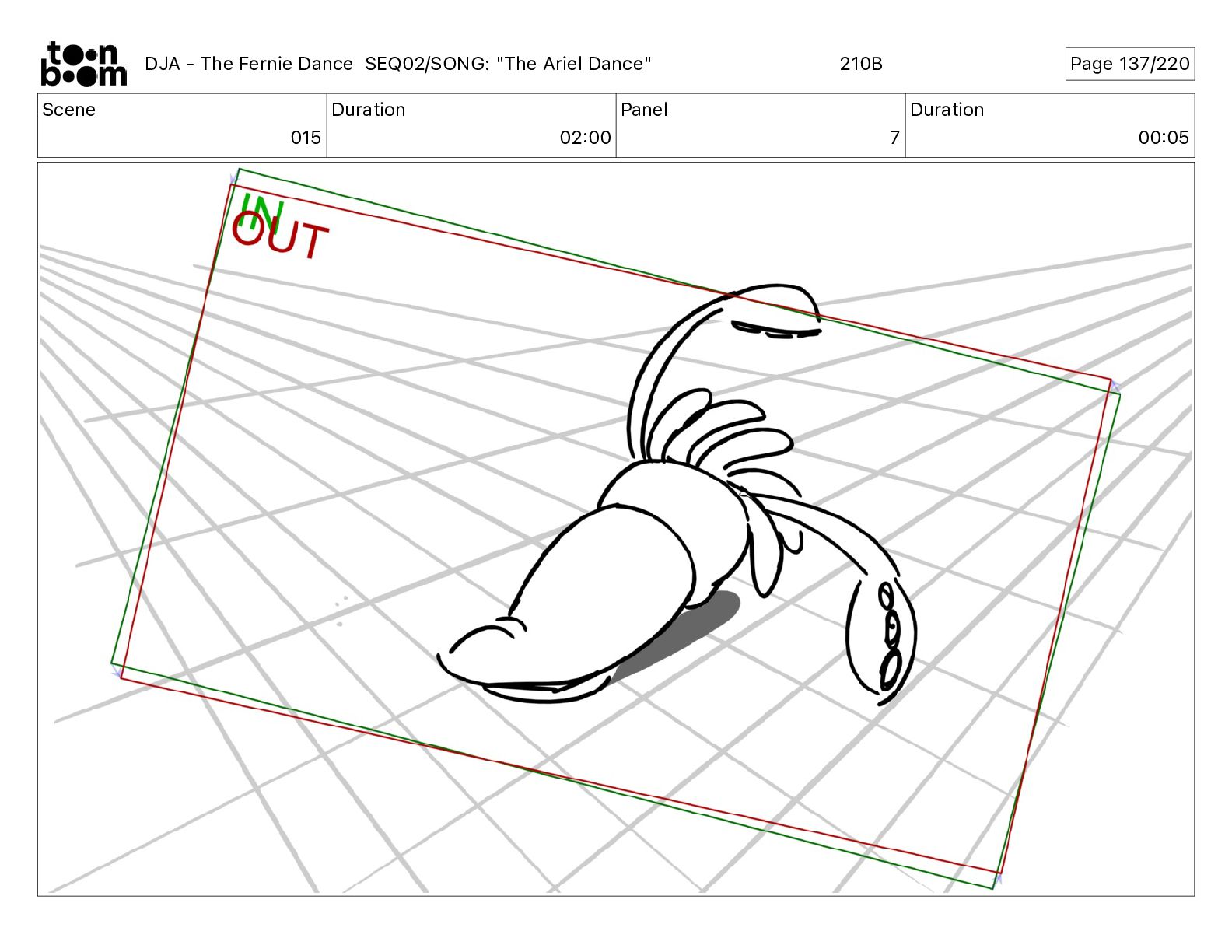Screen dimensions: 1232x952
Task: Select the scene duration '02:00'
Action: coord(586,138)
